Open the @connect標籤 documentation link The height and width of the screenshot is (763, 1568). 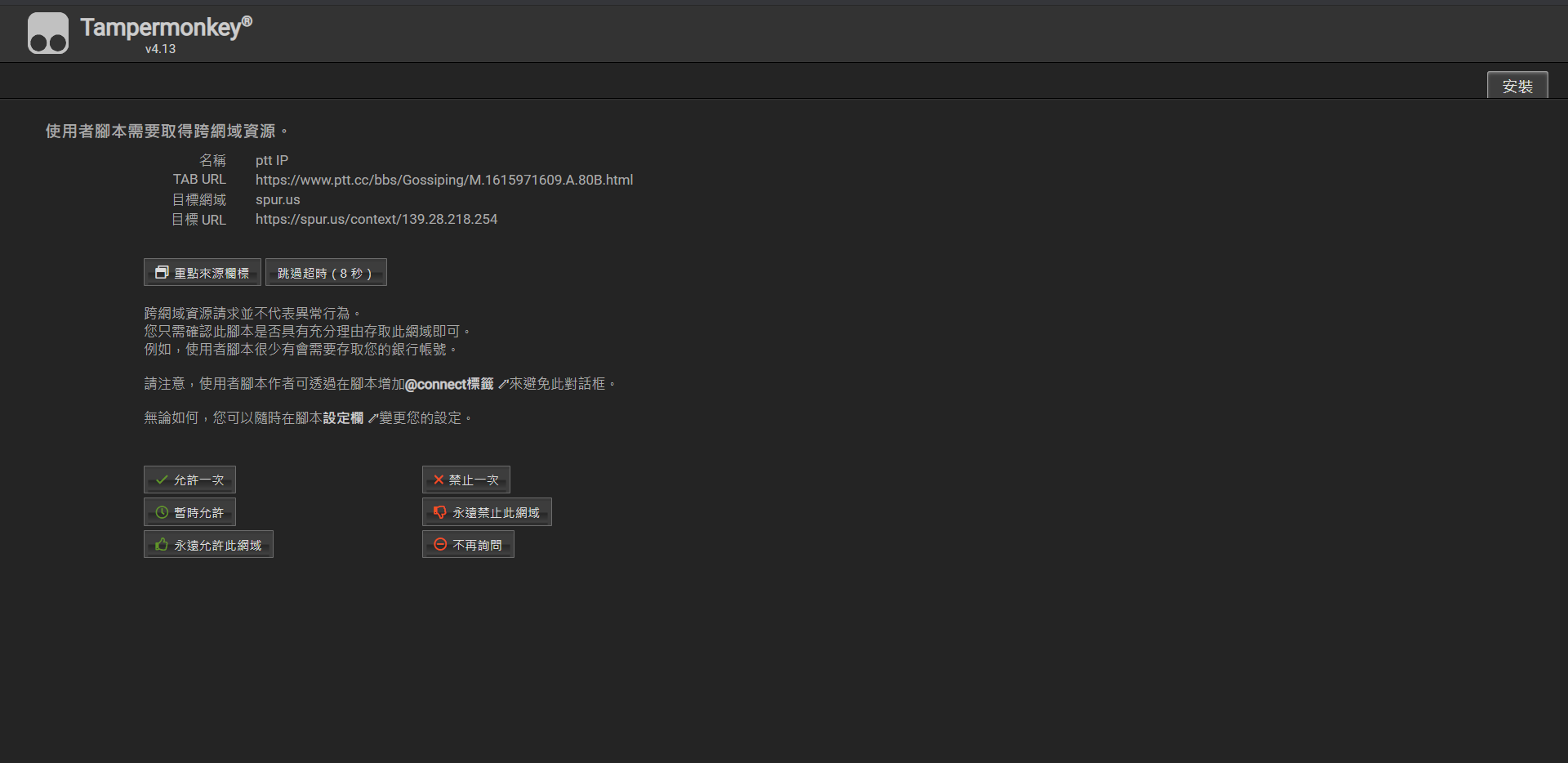pos(449,384)
